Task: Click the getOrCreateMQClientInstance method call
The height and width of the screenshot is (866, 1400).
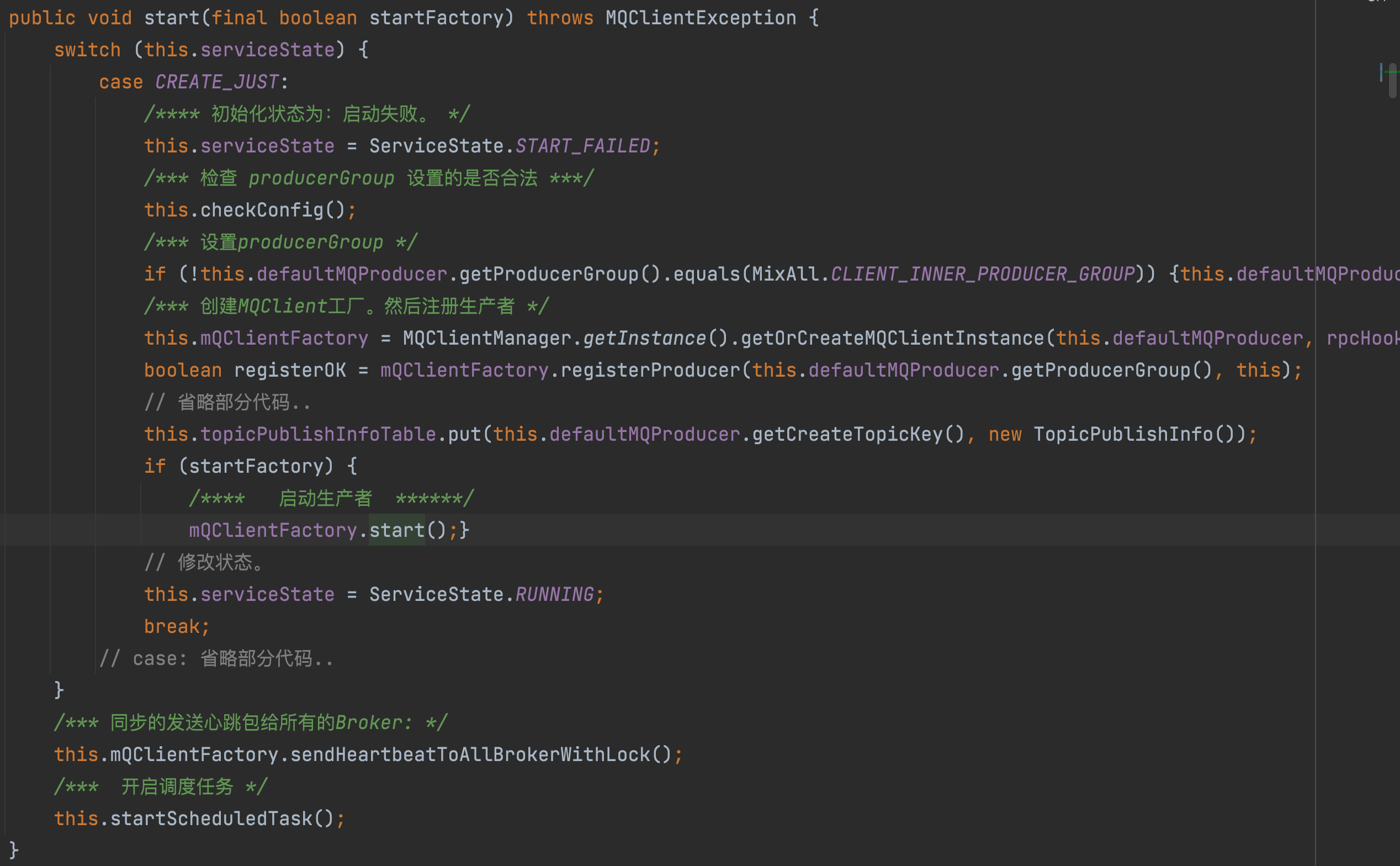Action: pos(892,338)
